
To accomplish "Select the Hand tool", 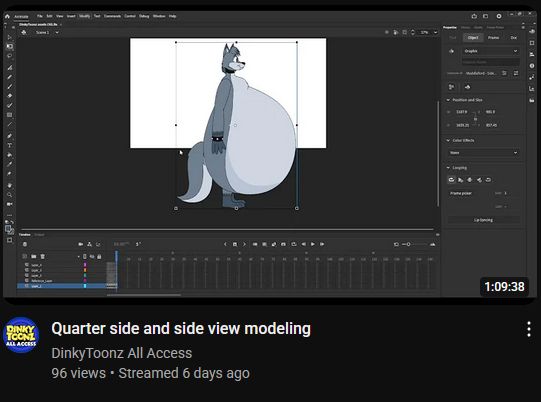I will pos(9,185).
